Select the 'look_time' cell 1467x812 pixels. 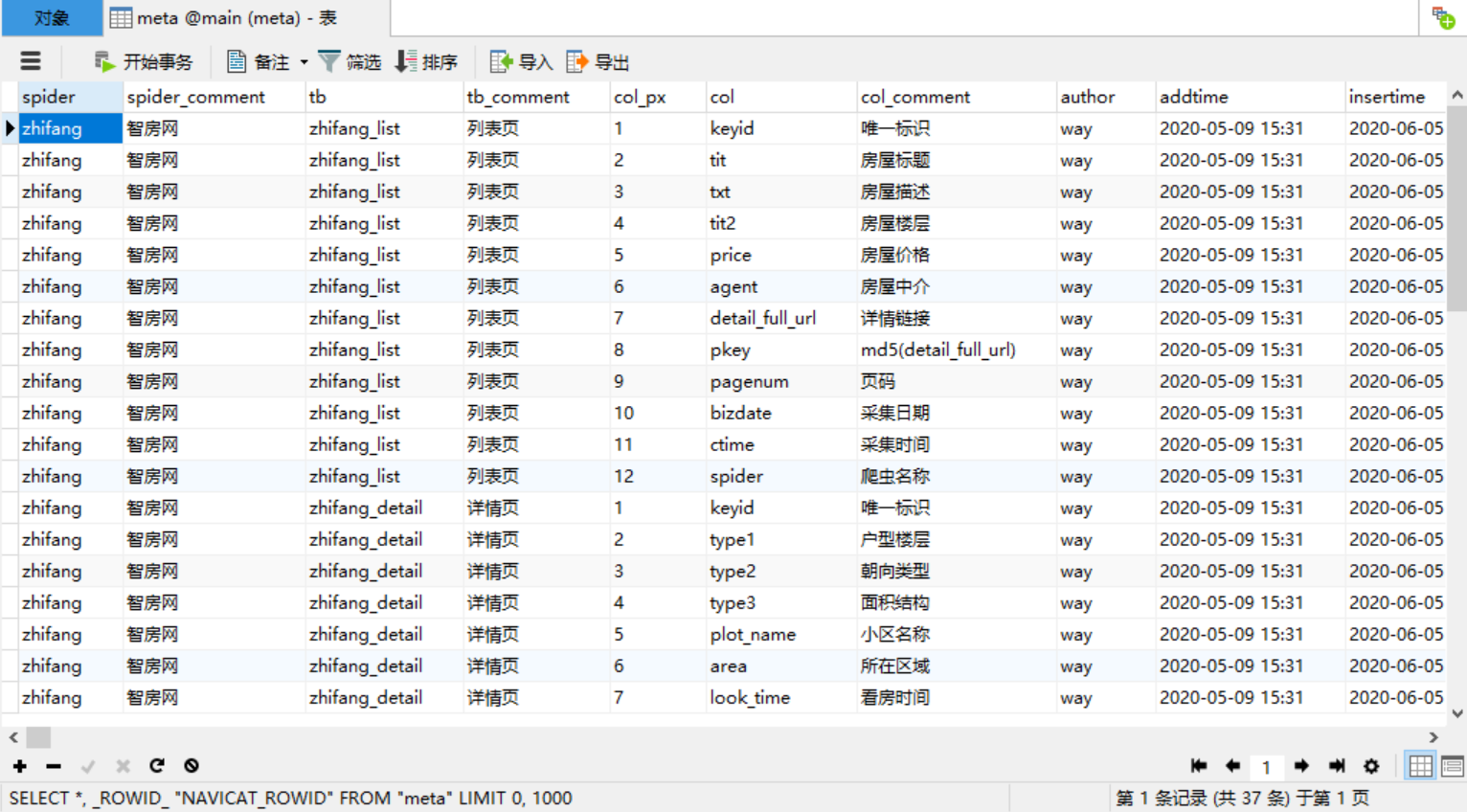(781, 697)
